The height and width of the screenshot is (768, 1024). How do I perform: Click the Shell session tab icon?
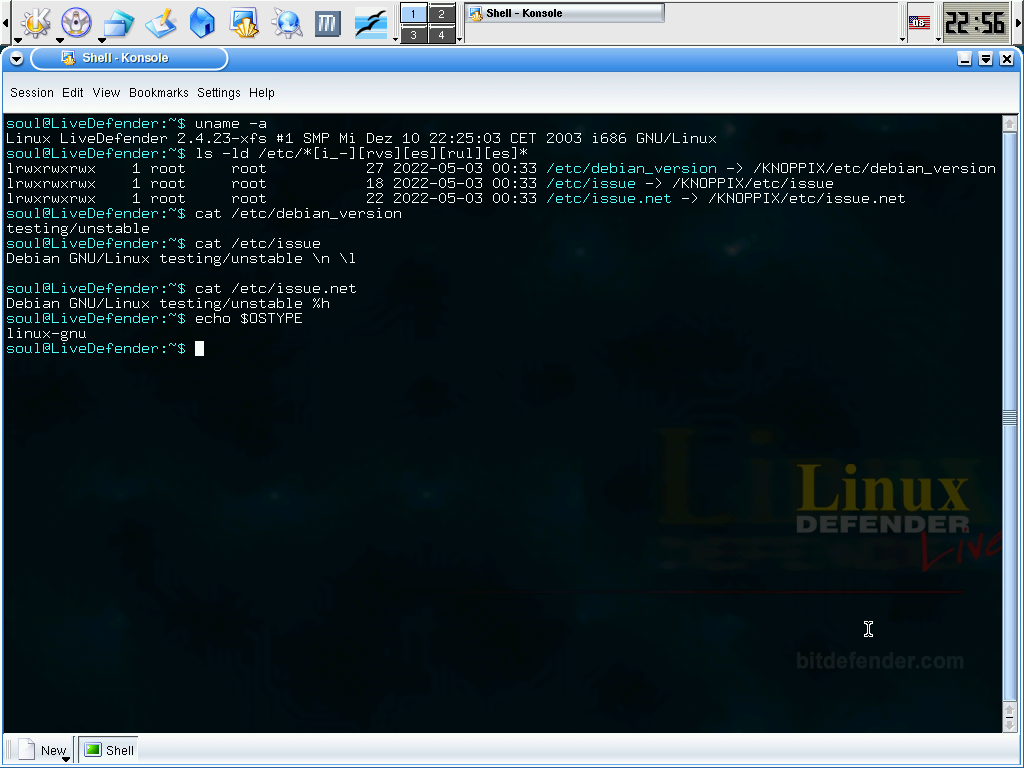tap(93, 750)
